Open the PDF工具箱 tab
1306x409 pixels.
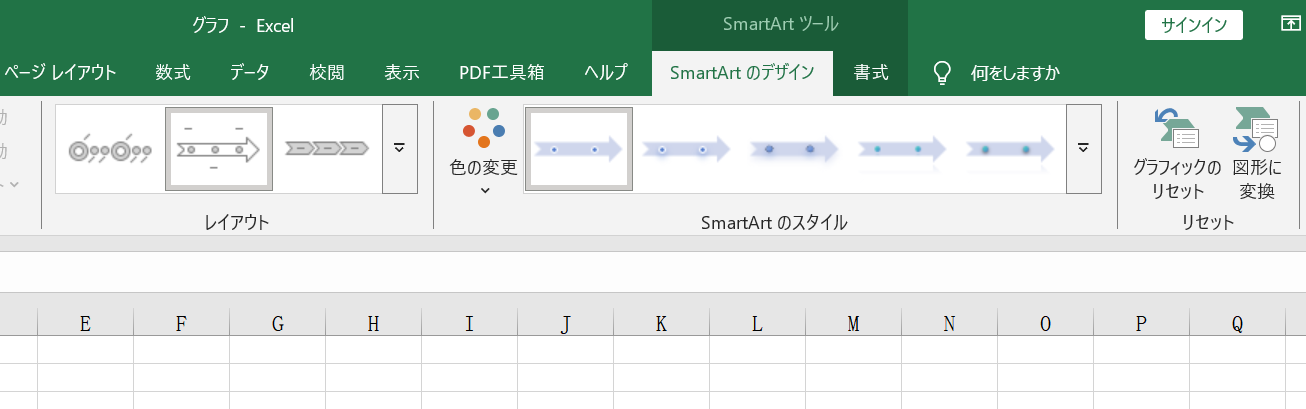501,72
